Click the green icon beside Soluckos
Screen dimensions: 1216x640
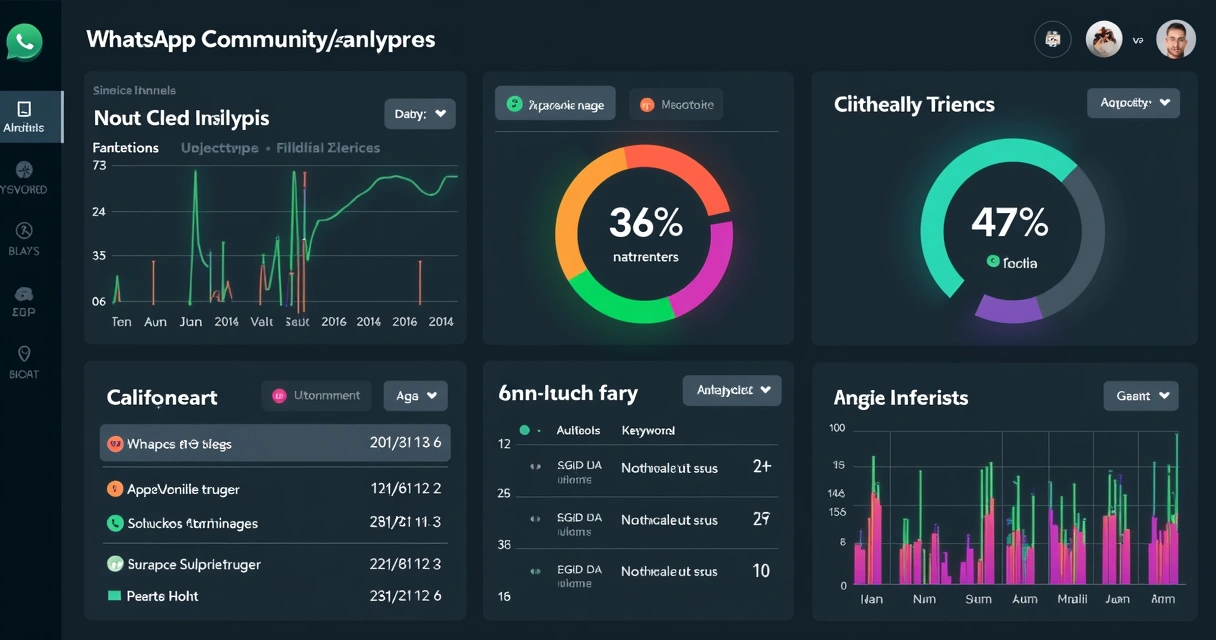tap(115, 523)
